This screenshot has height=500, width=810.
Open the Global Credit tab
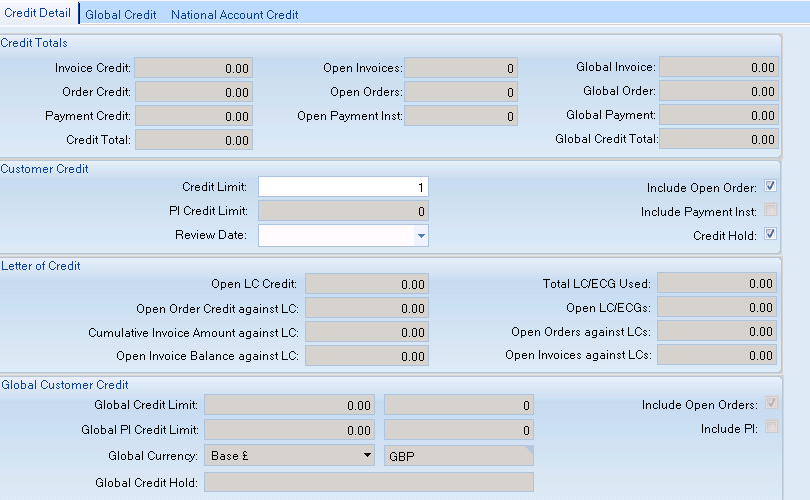(121, 15)
